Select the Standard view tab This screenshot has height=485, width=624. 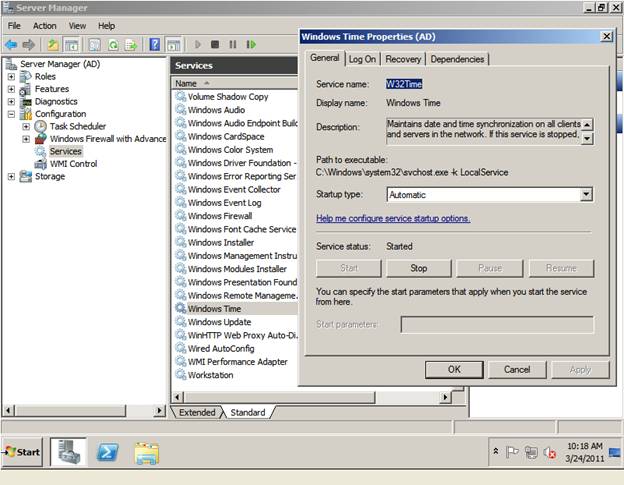(x=248, y=412)
